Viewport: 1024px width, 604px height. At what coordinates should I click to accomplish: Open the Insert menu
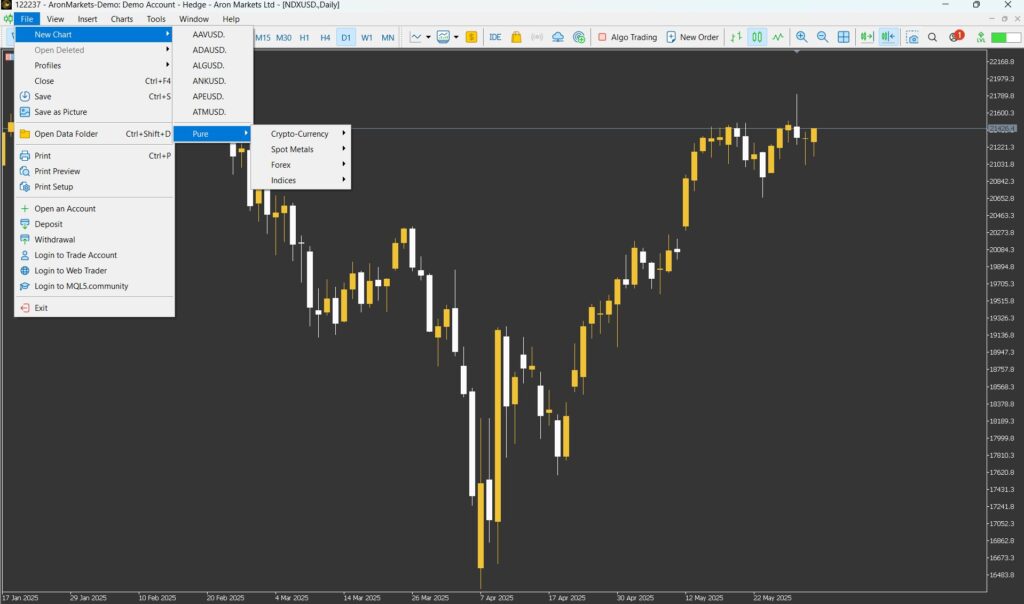[88, 19]
